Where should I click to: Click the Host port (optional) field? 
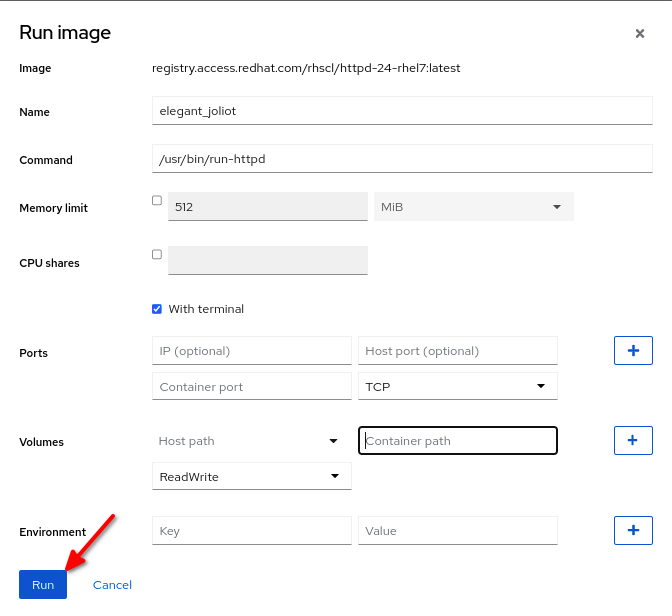(x=458, y=351)
